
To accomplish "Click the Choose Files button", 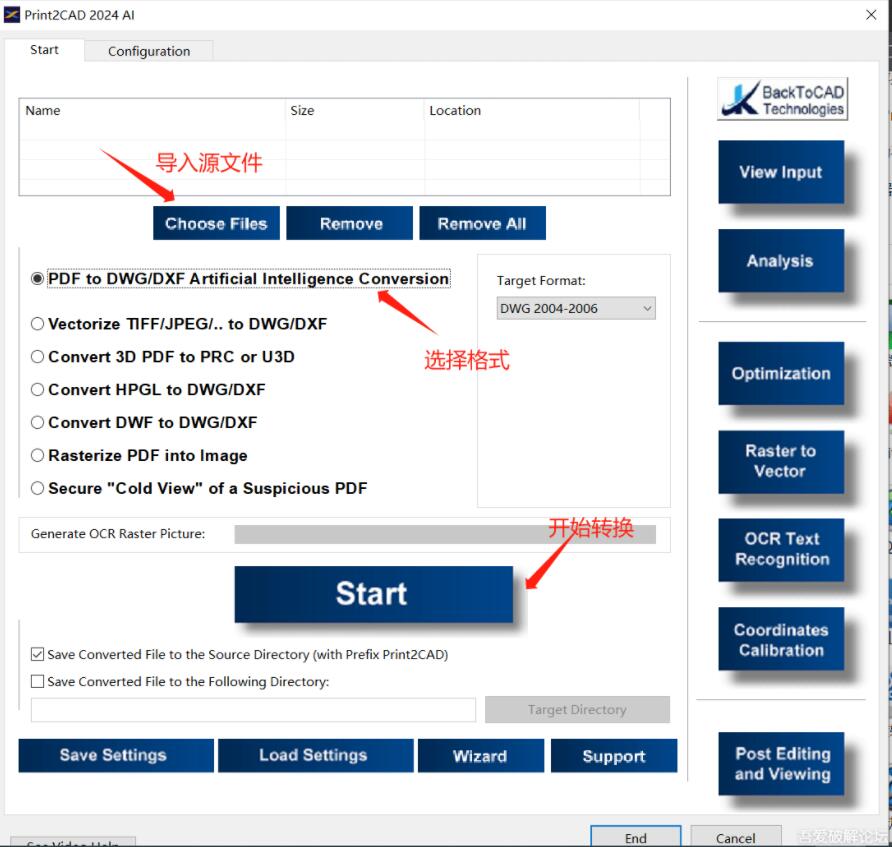I will (x=216, y=224).
